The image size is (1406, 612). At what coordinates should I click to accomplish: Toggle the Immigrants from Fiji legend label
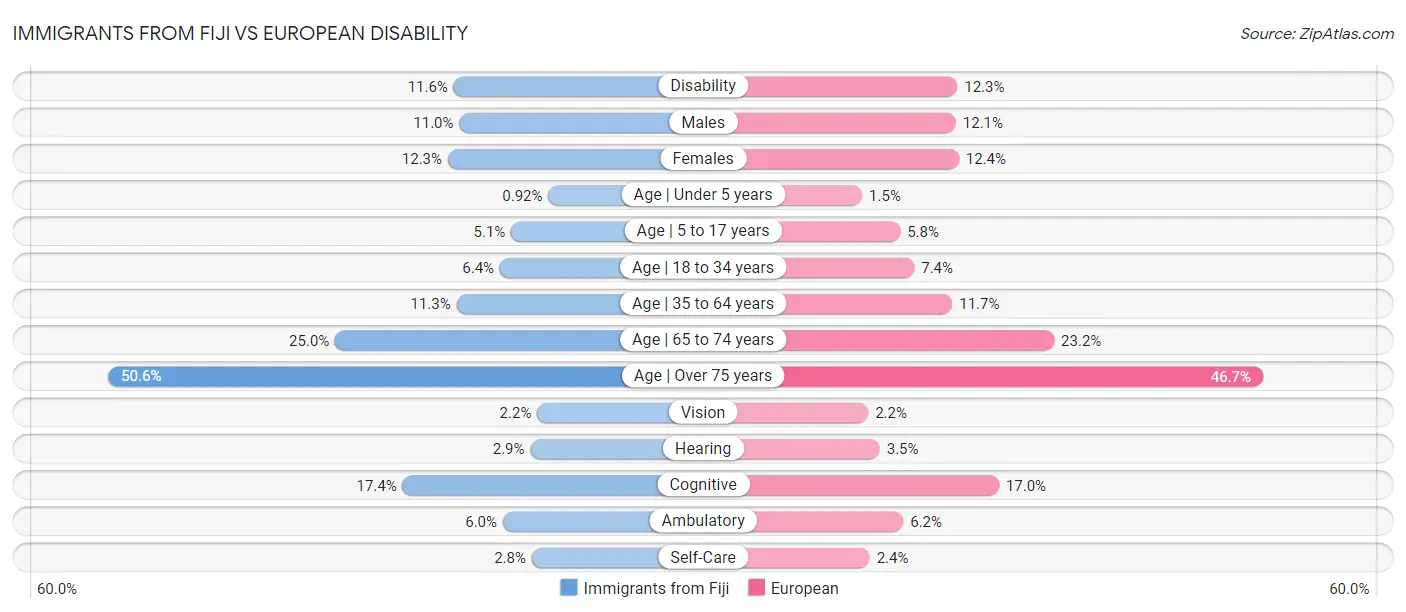(656, 588)
